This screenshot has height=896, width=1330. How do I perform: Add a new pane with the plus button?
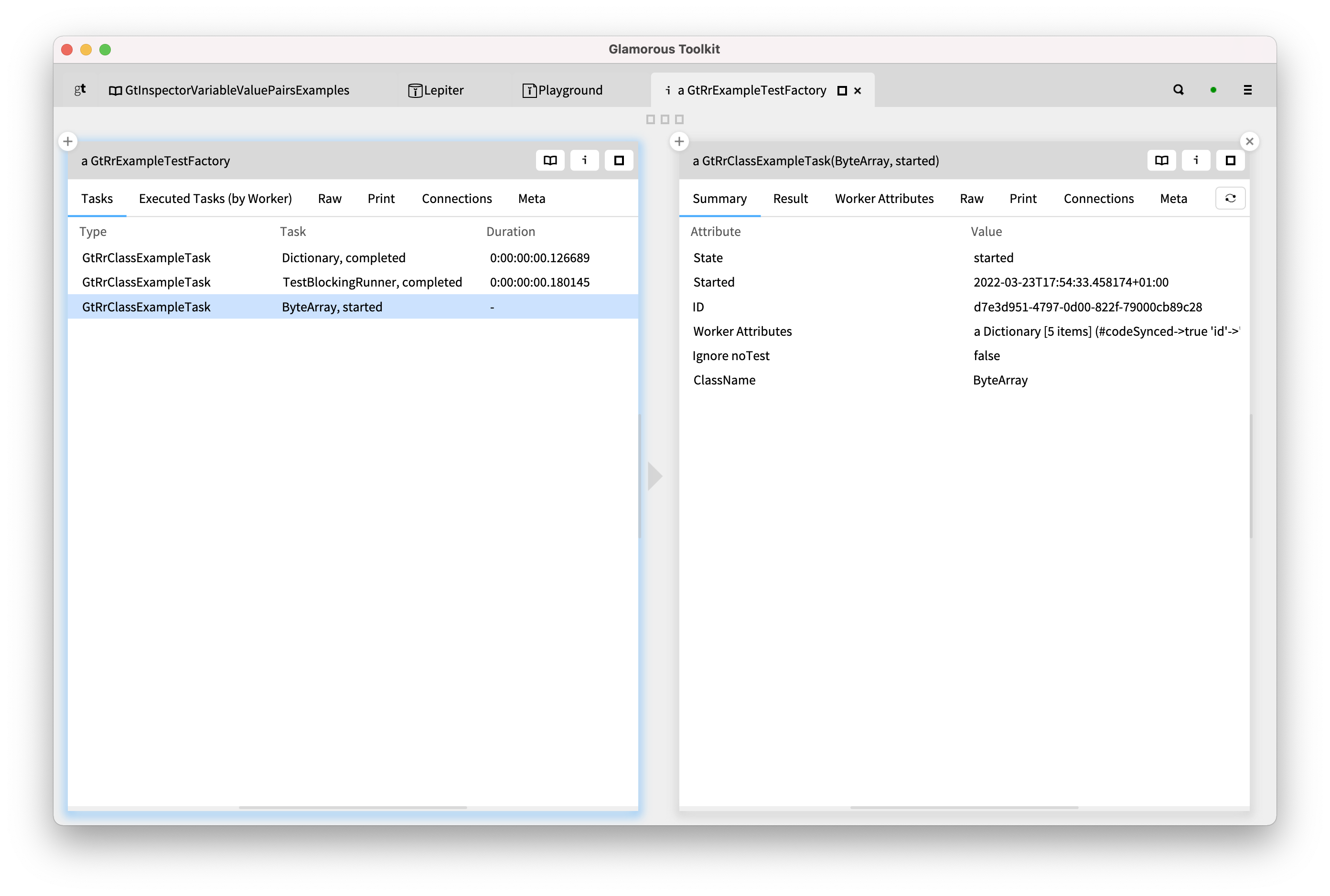[x=67, y=142]
